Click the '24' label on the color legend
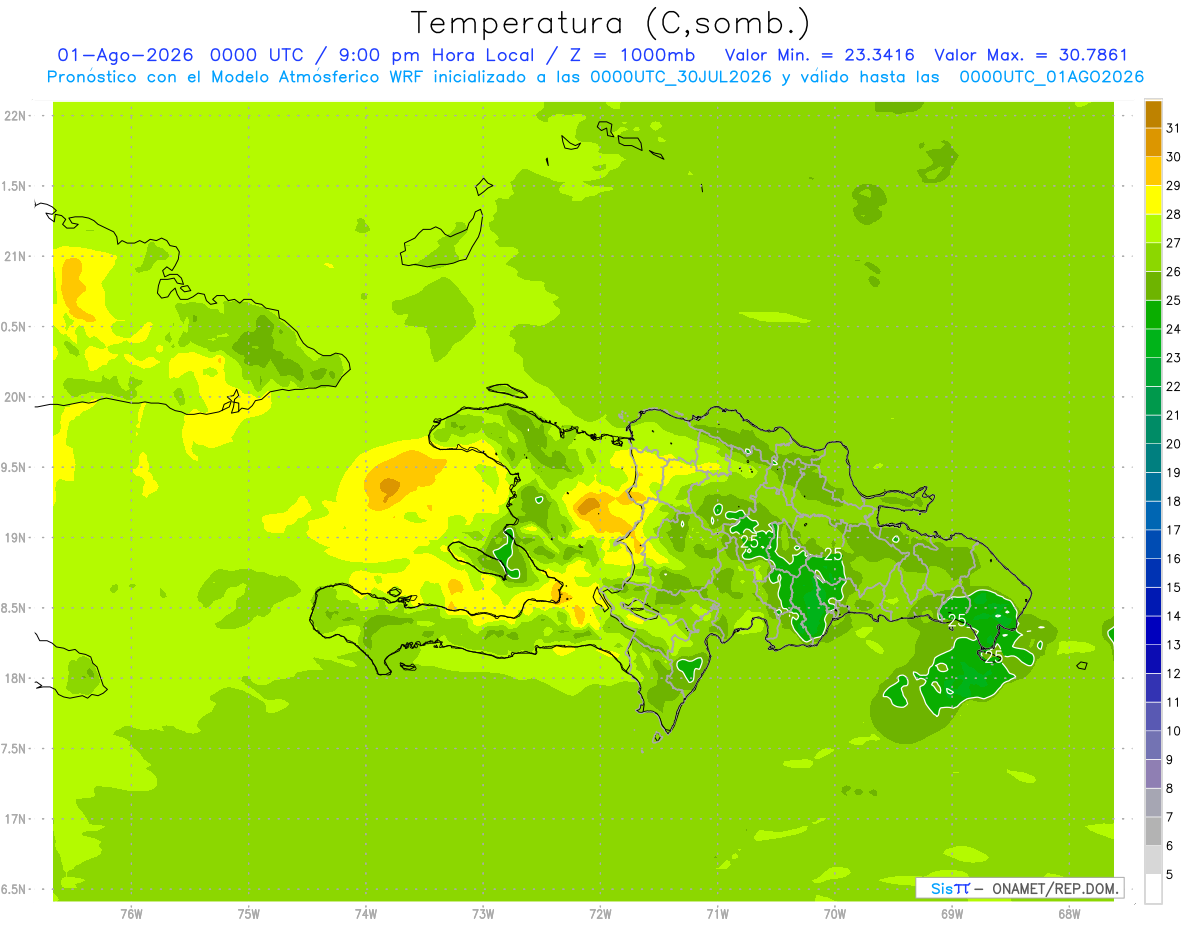 [x=1174, y=329]
